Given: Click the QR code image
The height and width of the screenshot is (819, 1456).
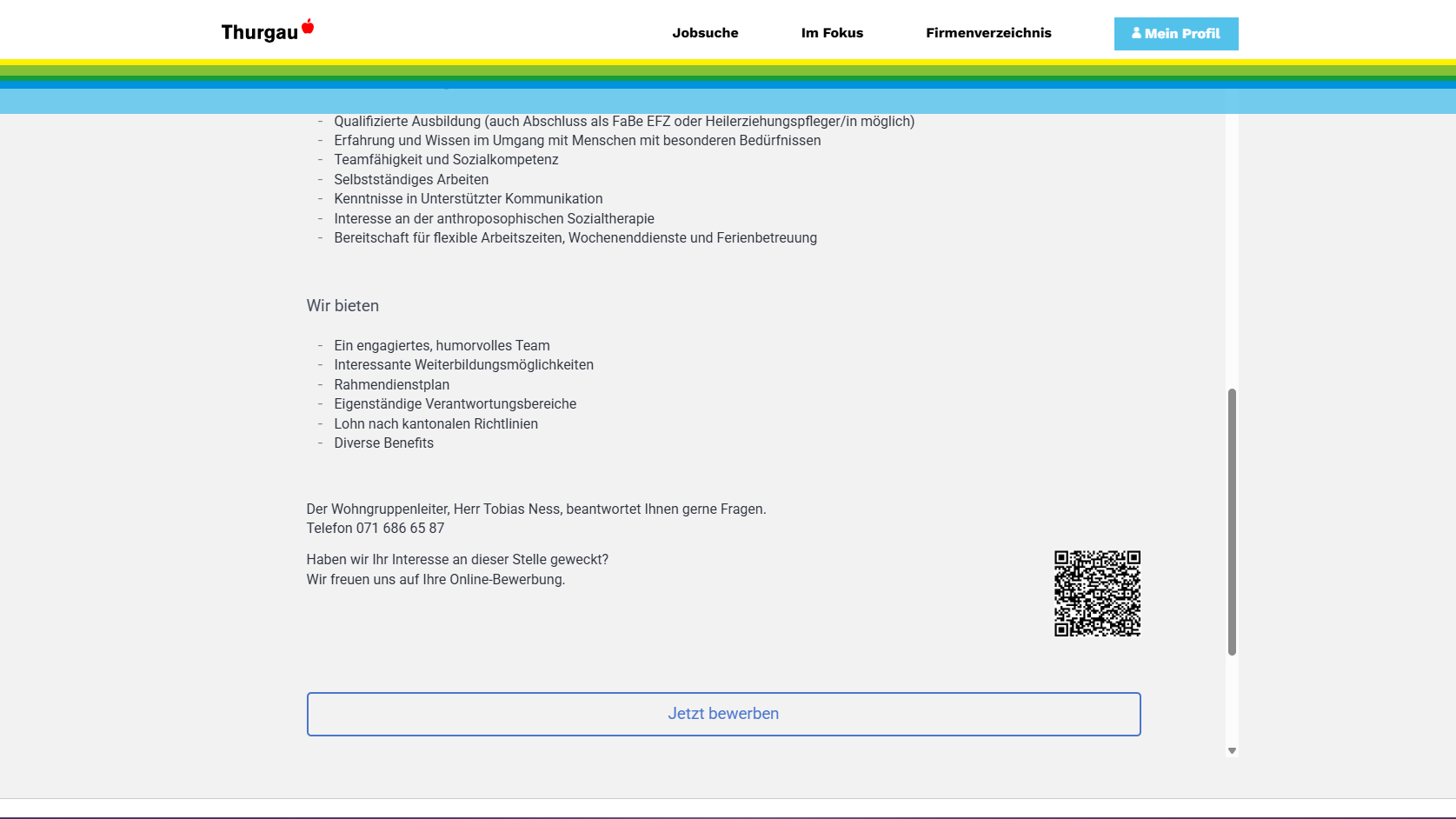Looking at the screenshot, I should pos(1097,593).
